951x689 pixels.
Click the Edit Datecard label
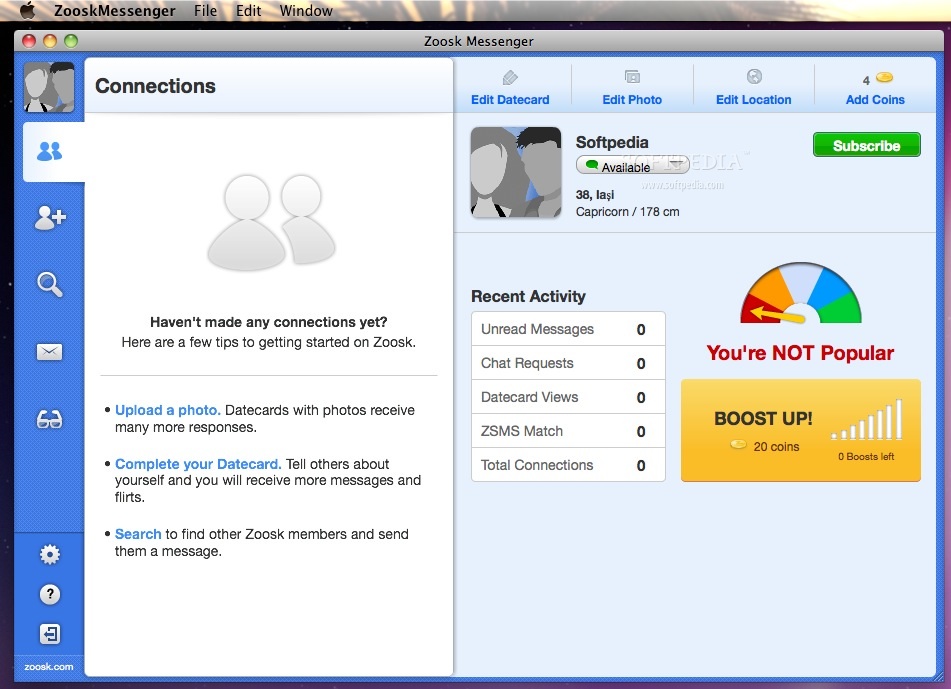510,99
